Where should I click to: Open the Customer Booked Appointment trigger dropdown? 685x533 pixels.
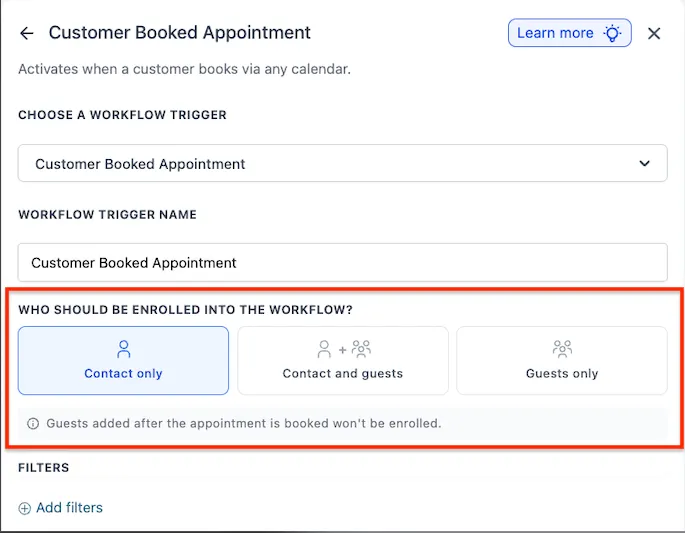click(342, 163)
